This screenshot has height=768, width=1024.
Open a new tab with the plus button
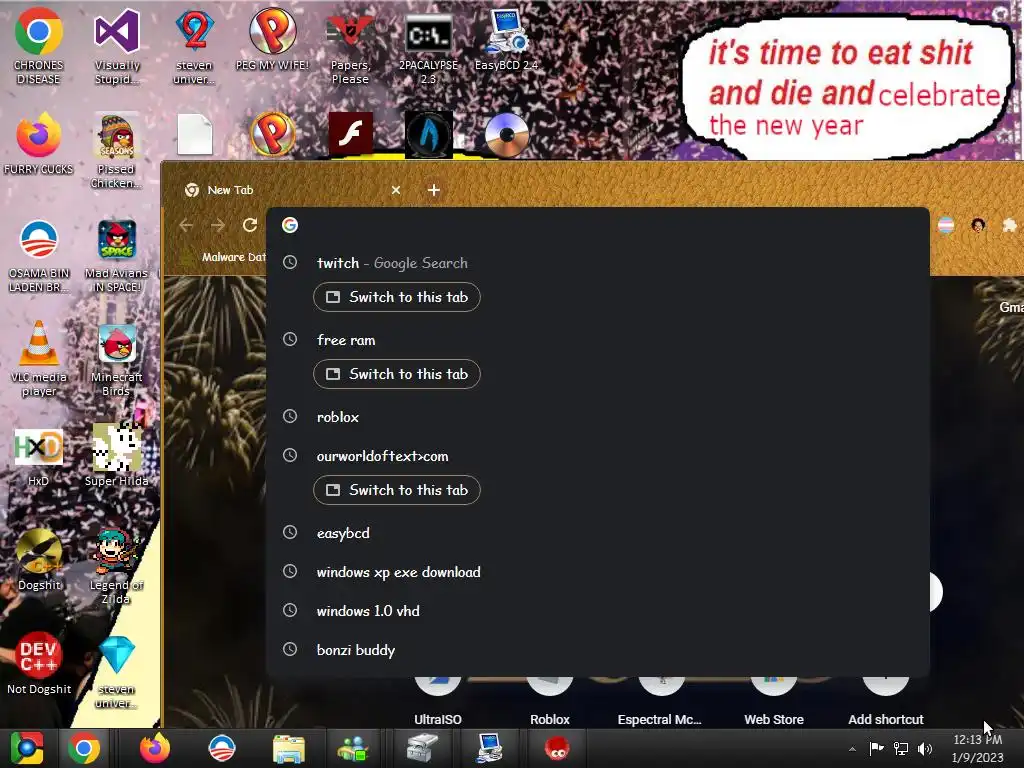[x=434, y=190]
